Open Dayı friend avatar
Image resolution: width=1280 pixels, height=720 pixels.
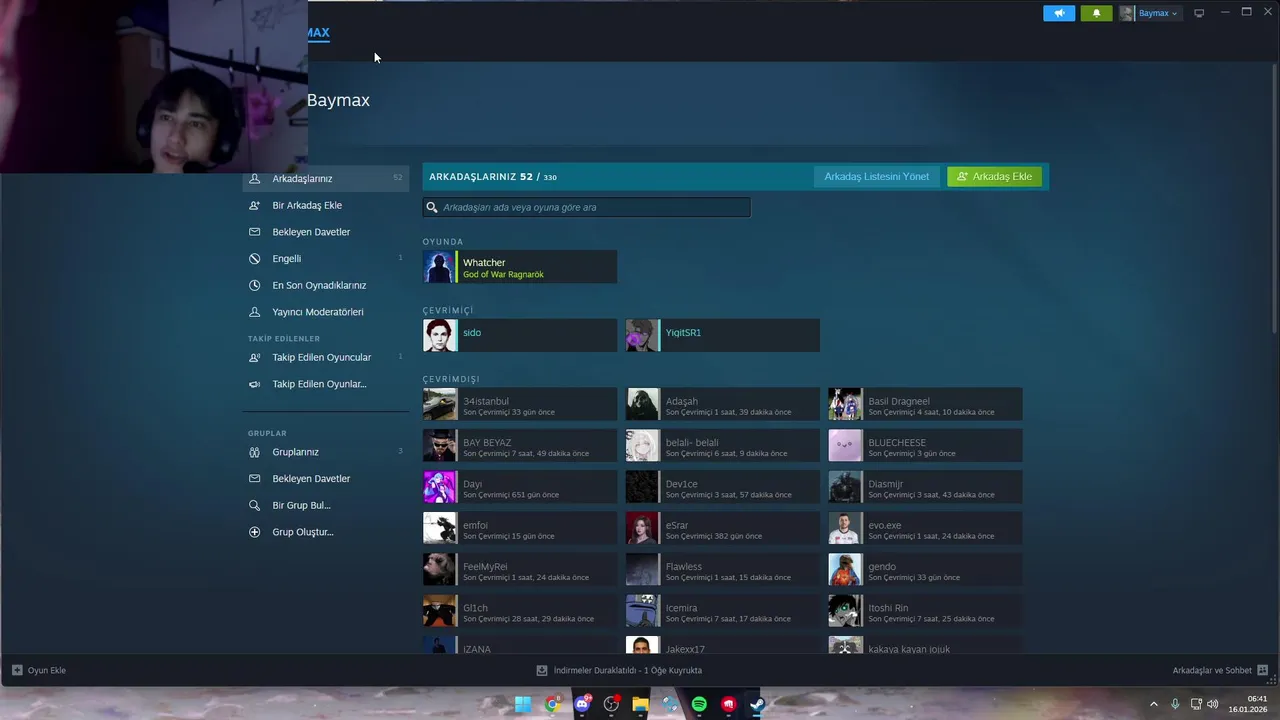[439, 487]
